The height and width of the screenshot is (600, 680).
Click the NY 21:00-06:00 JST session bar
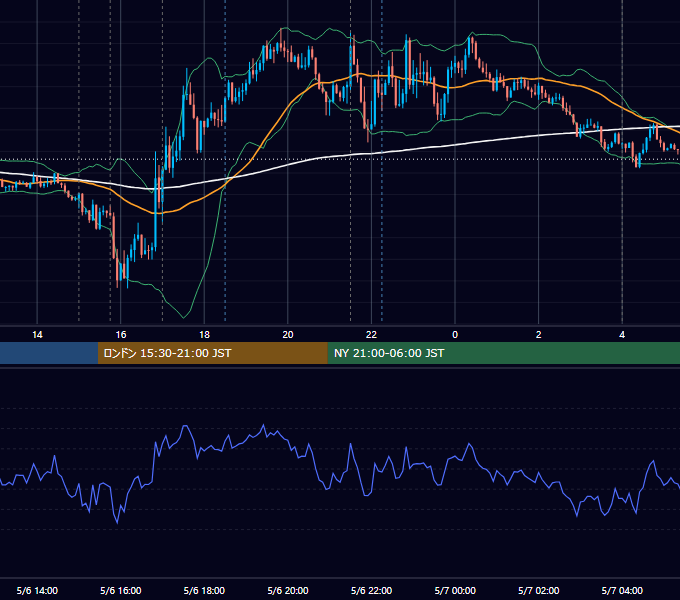tap(503, 353)
